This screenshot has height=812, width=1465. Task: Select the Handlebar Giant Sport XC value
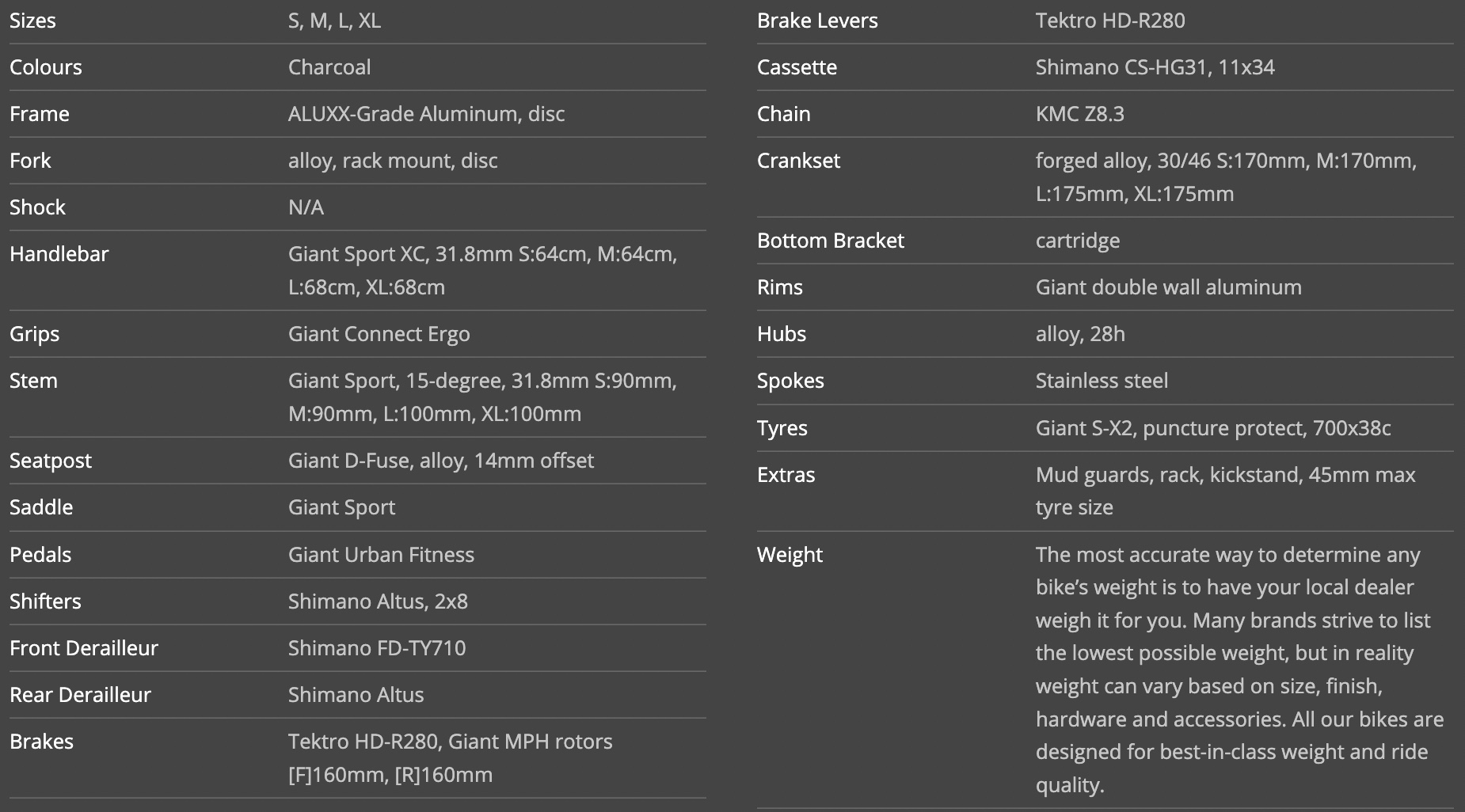click(x=482, y=271)
